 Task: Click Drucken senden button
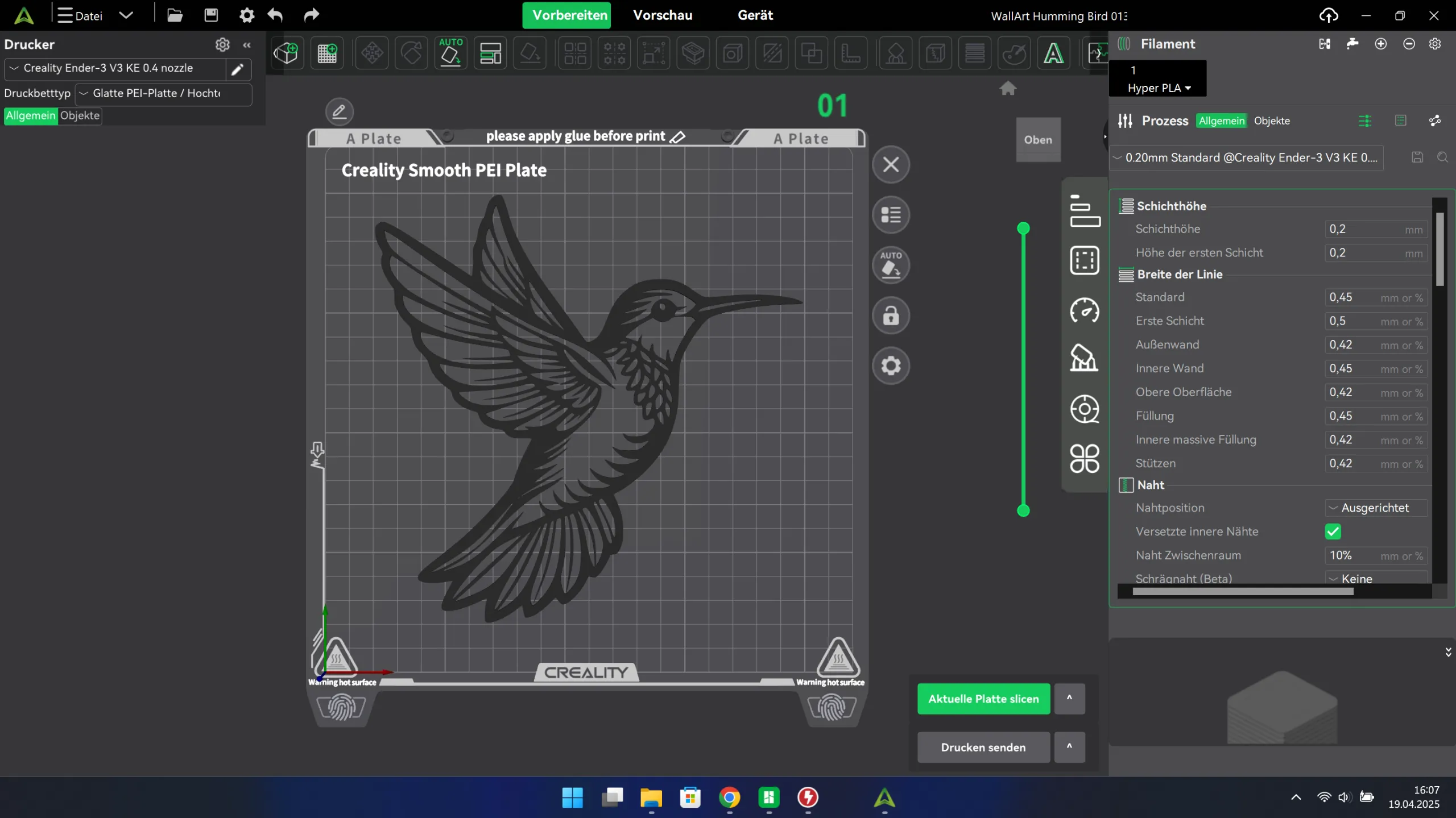pyautogui.click(x=983, y=747)
